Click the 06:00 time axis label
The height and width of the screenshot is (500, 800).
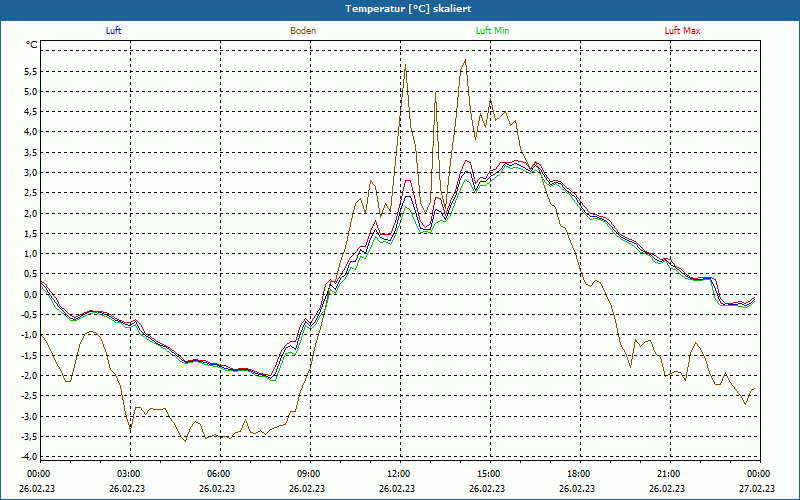(x=220, y=474)
